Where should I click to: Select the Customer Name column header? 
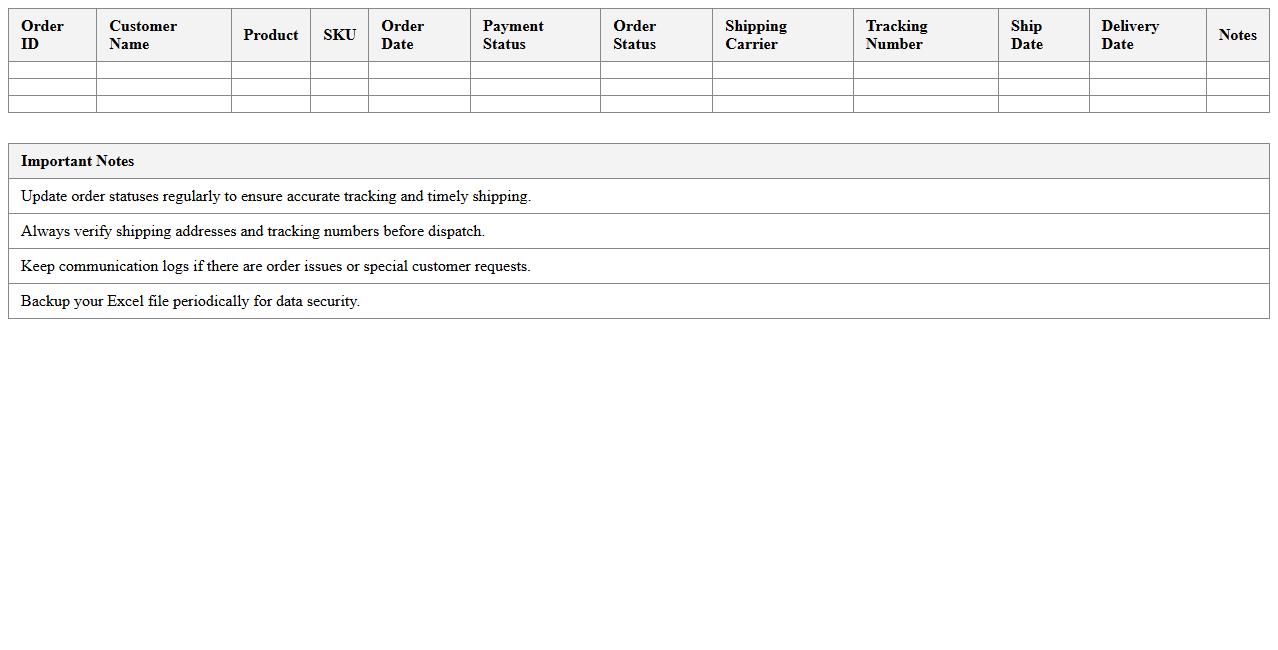pyautogui.click(x=163, y=35)
